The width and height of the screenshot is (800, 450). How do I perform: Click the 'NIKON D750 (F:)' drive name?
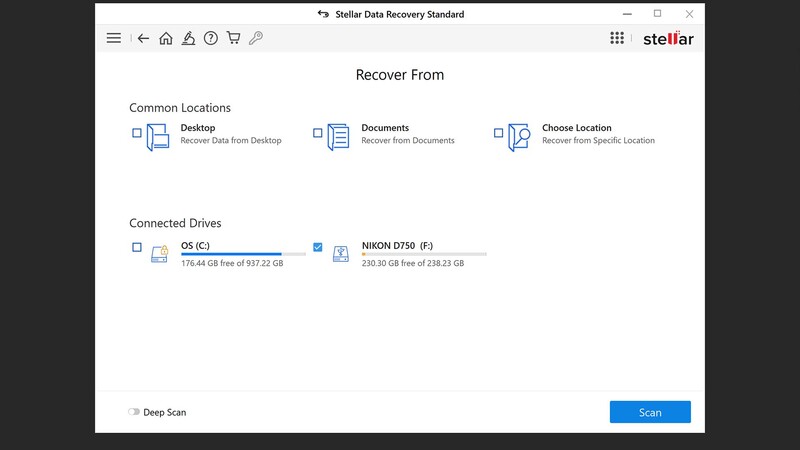pyautogui.click(x=397, y=245)
